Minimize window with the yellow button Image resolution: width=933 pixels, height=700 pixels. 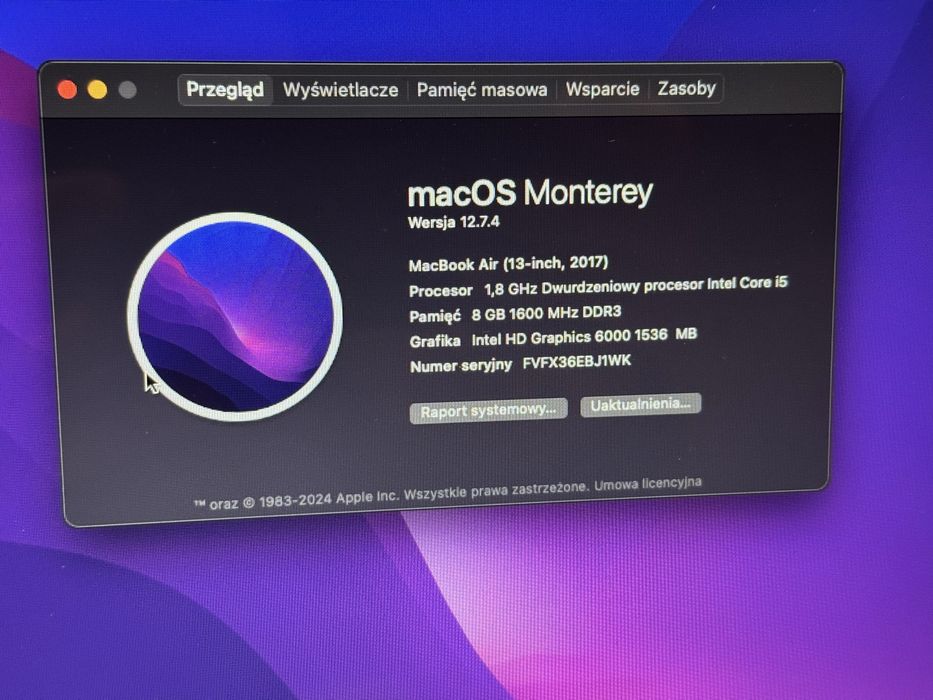coord(98,90)
